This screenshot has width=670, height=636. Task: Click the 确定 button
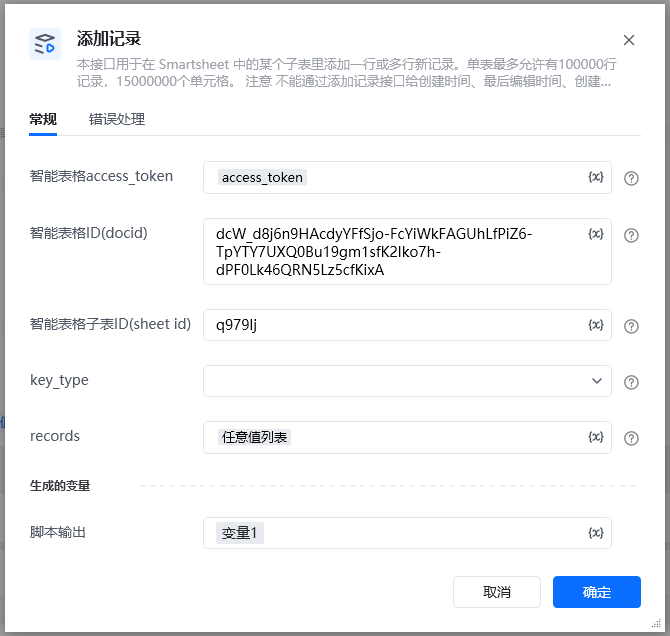pos(597,592)
